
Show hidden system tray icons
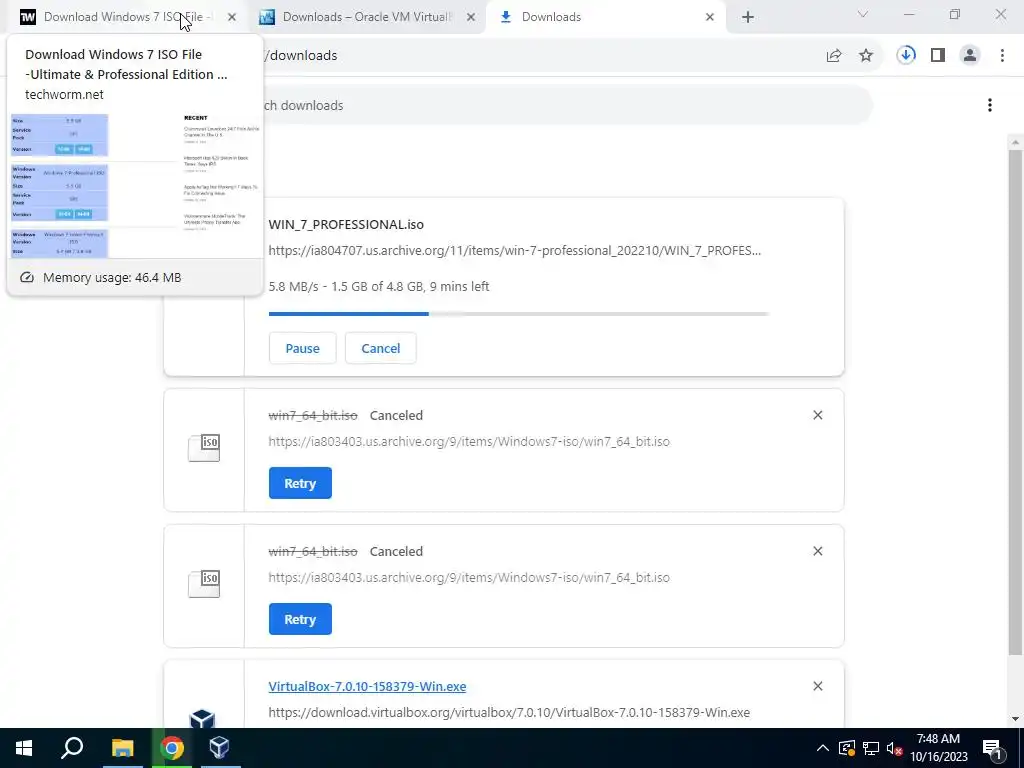pos(823,748)
